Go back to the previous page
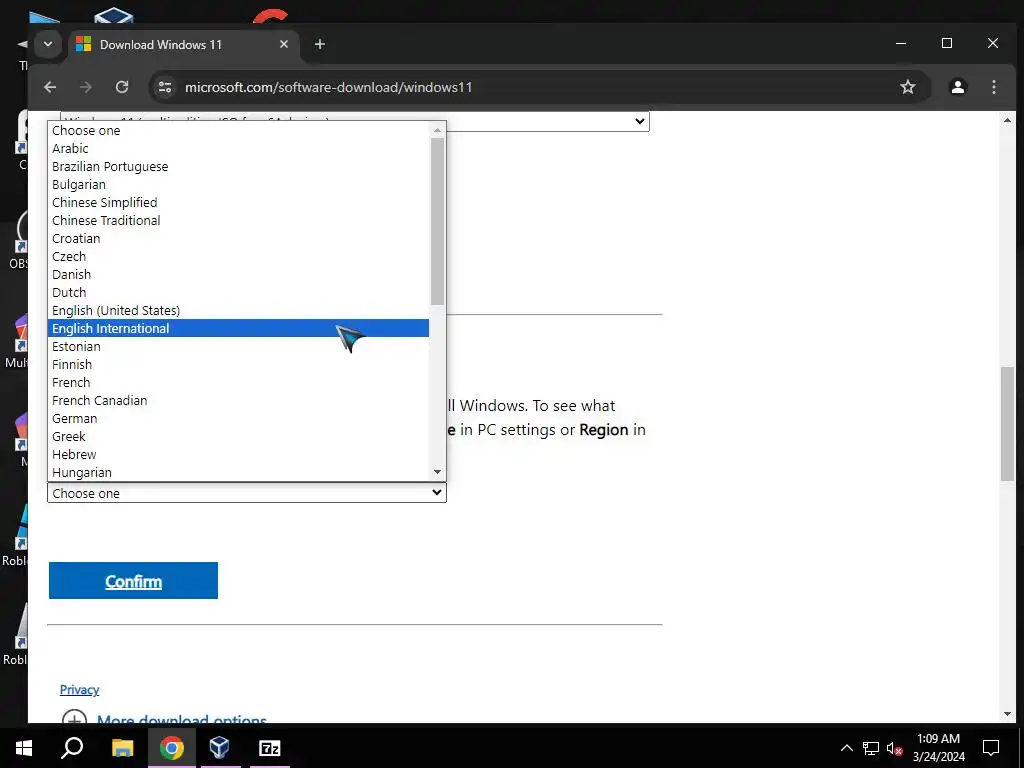The height and width of the screenshot is (768, 1024). (50, 87)
